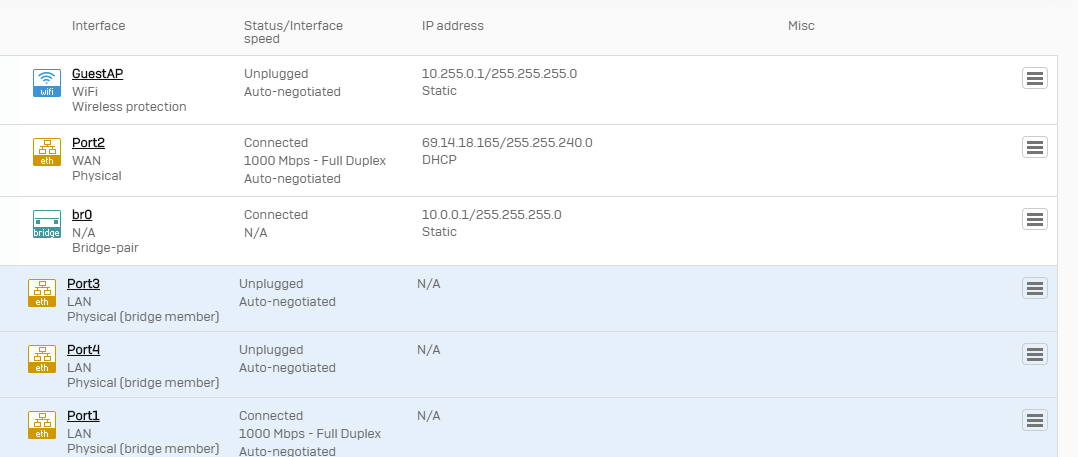The height and width of the screenshot is (457, 1078).
Task: Click the Port4 ethernet icon
Action: pos(42,359)
